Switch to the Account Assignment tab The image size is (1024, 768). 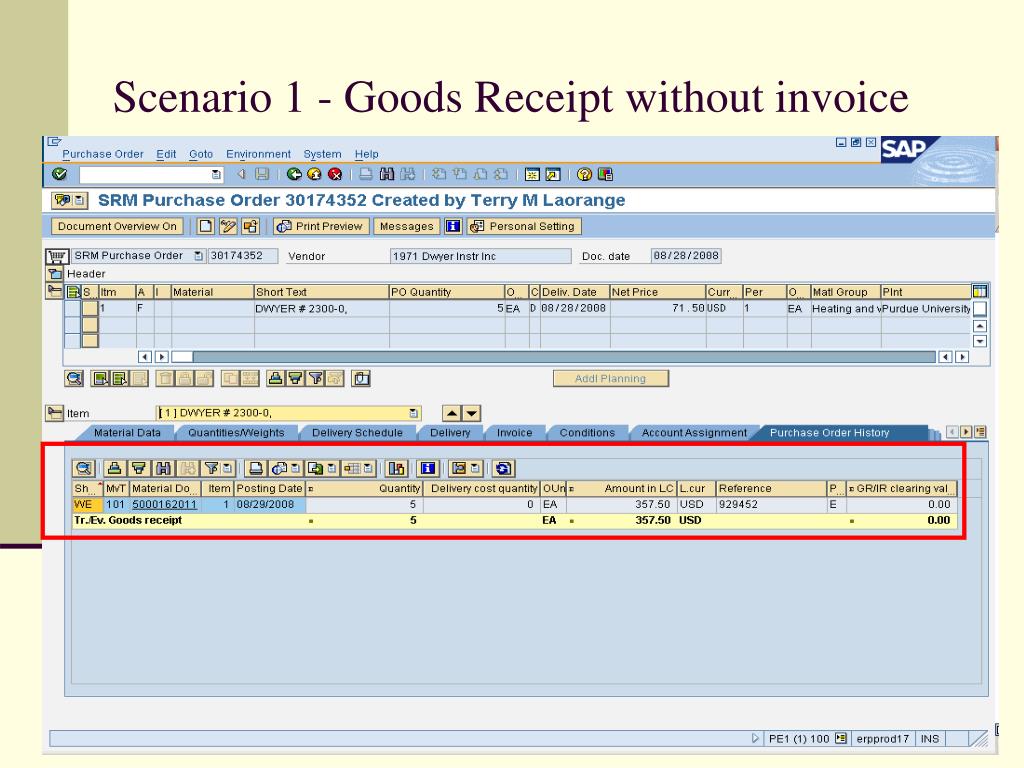click(x=694, y=432)
